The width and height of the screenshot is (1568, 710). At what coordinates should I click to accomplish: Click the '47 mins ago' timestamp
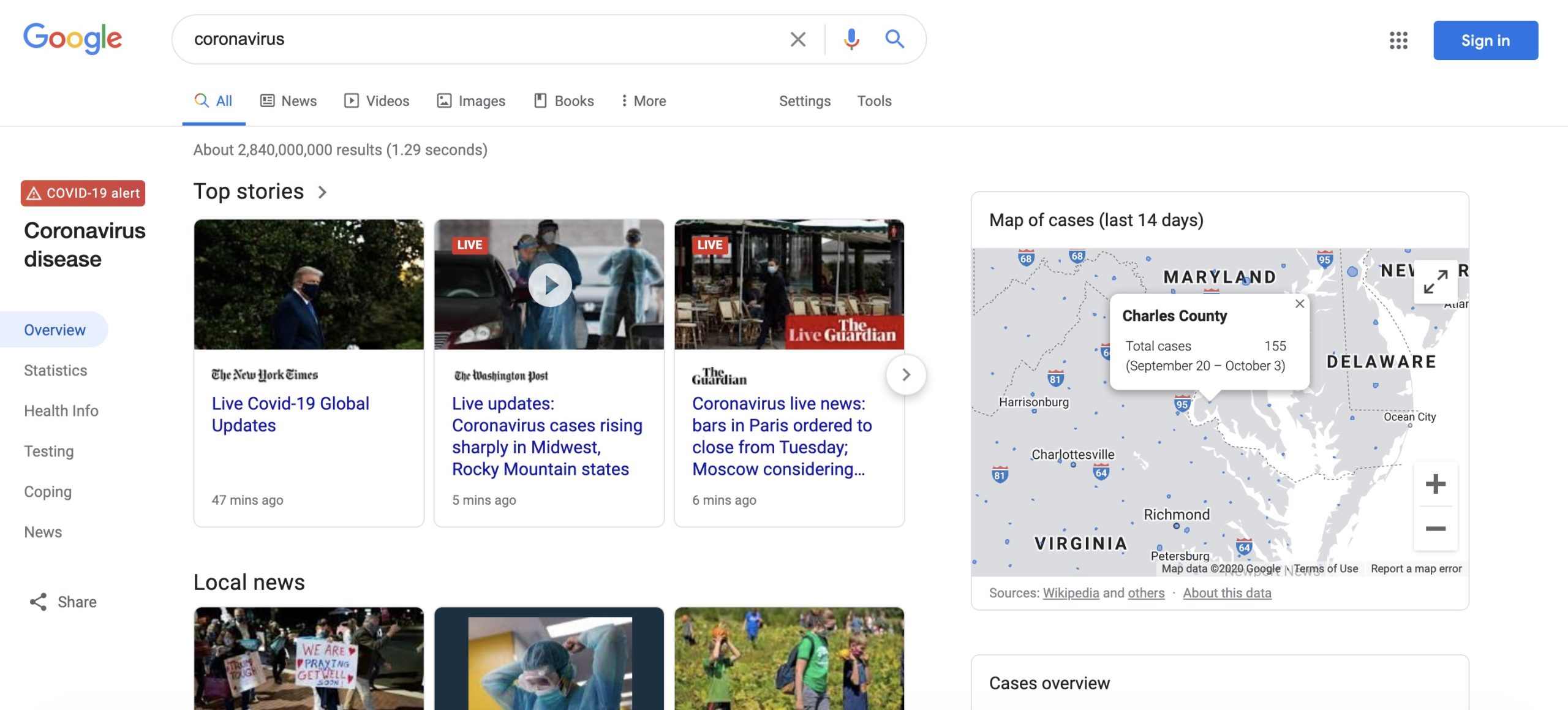pos(247,500)
